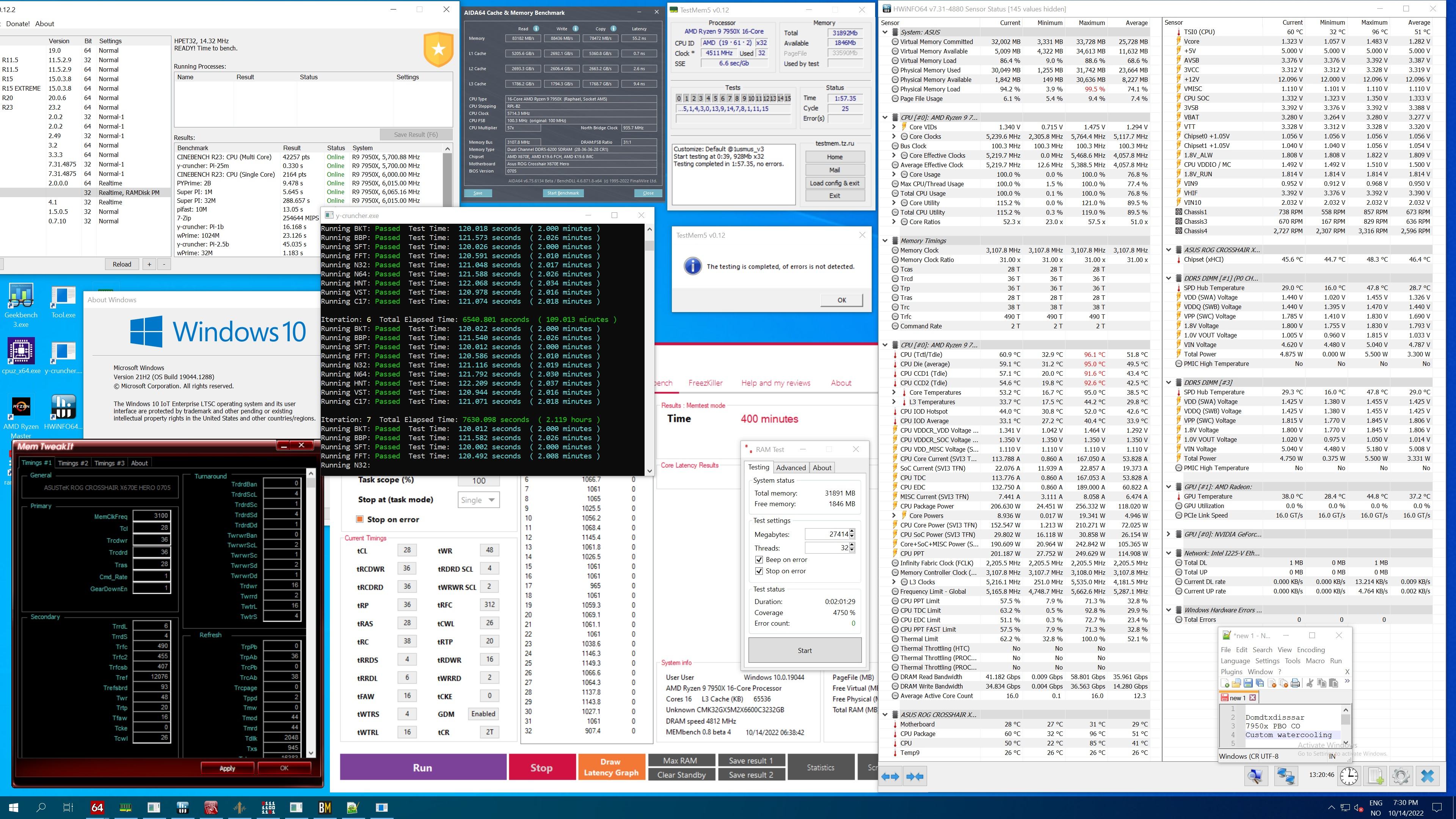Open Advanced tab in RAM Test
The width and height of the screenshot is (1456, 819).
[791, 468]
